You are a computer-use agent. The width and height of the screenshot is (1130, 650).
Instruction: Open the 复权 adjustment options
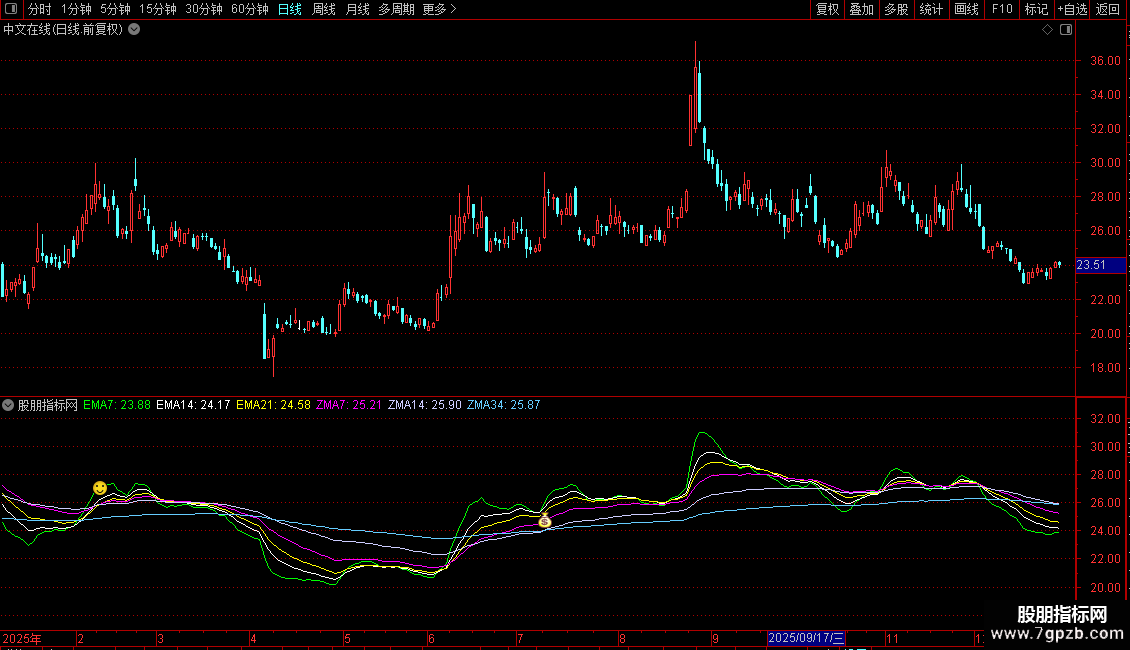coord(827,9)
